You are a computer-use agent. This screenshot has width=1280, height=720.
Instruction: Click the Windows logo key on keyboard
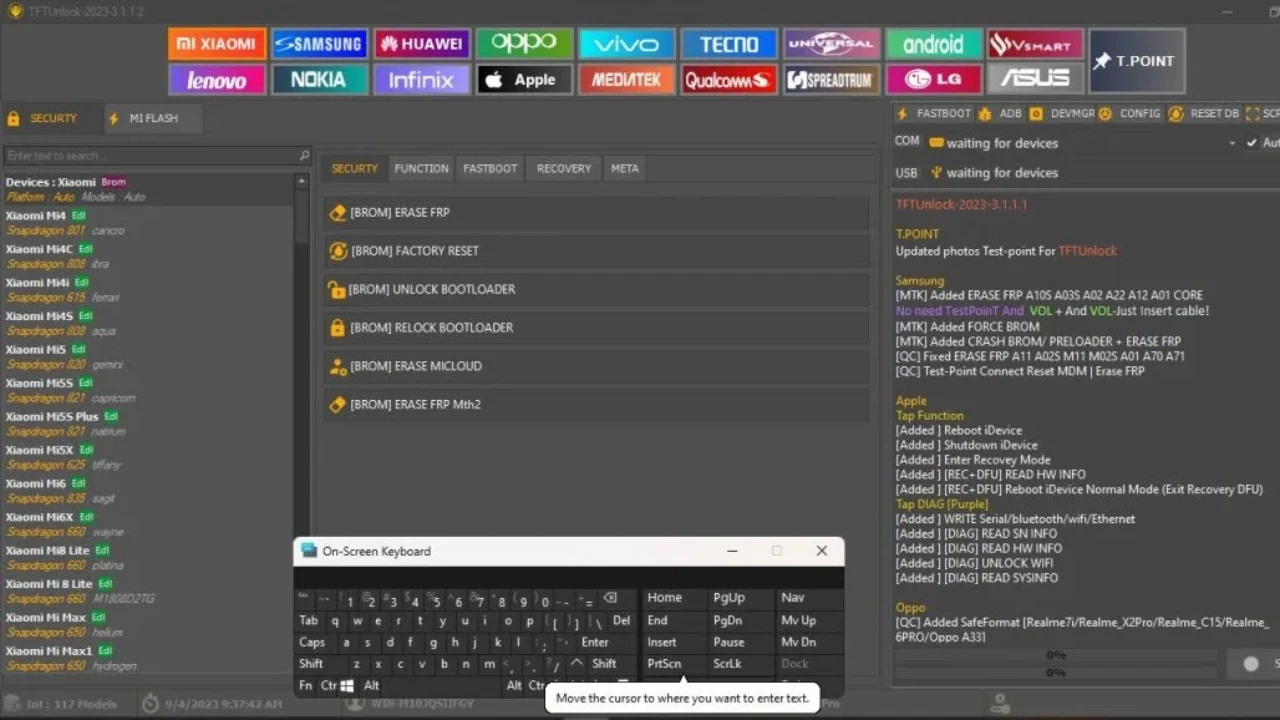click(347, 686)
